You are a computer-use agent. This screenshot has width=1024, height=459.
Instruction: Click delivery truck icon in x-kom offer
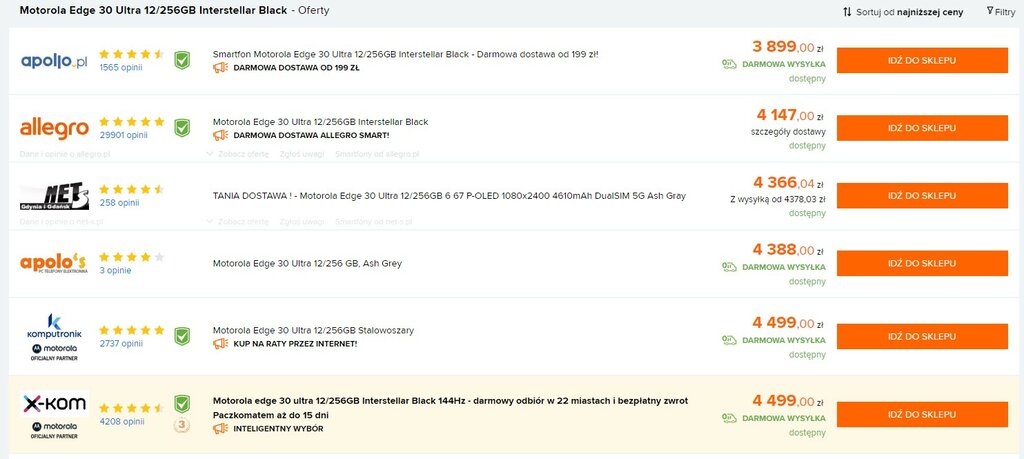[x=729, y=418]
